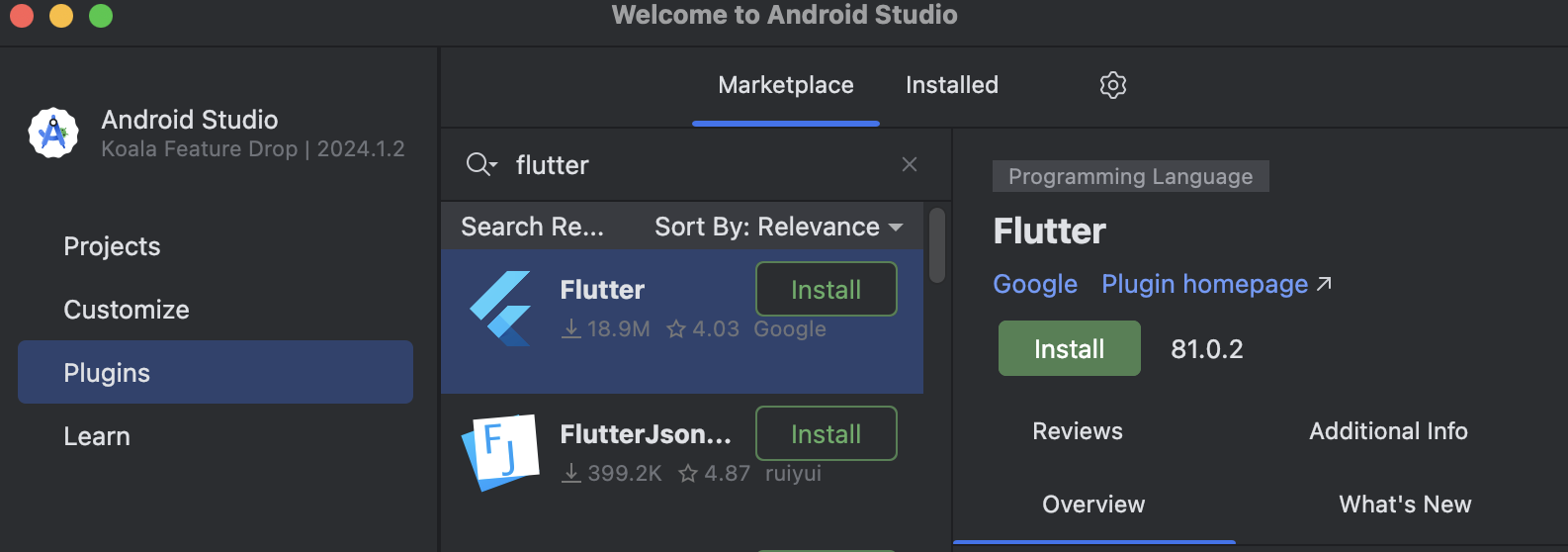Click the Flutter plugin logo
Image resolution: width=1568 pixels, height=552 pixels.
click(x=500, y=309)
